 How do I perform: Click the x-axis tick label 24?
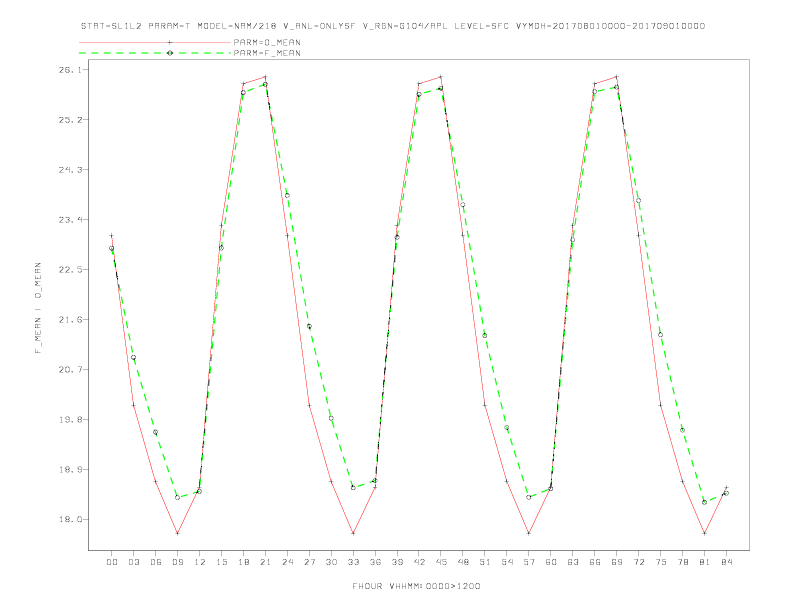(287, 562)
